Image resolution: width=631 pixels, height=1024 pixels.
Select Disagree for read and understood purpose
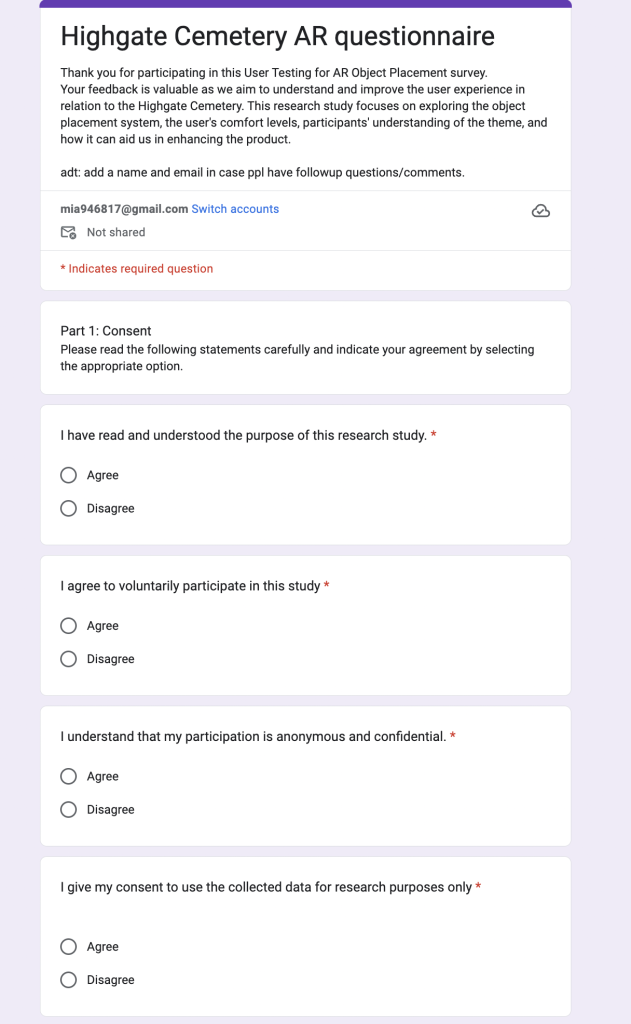(69, 509)
